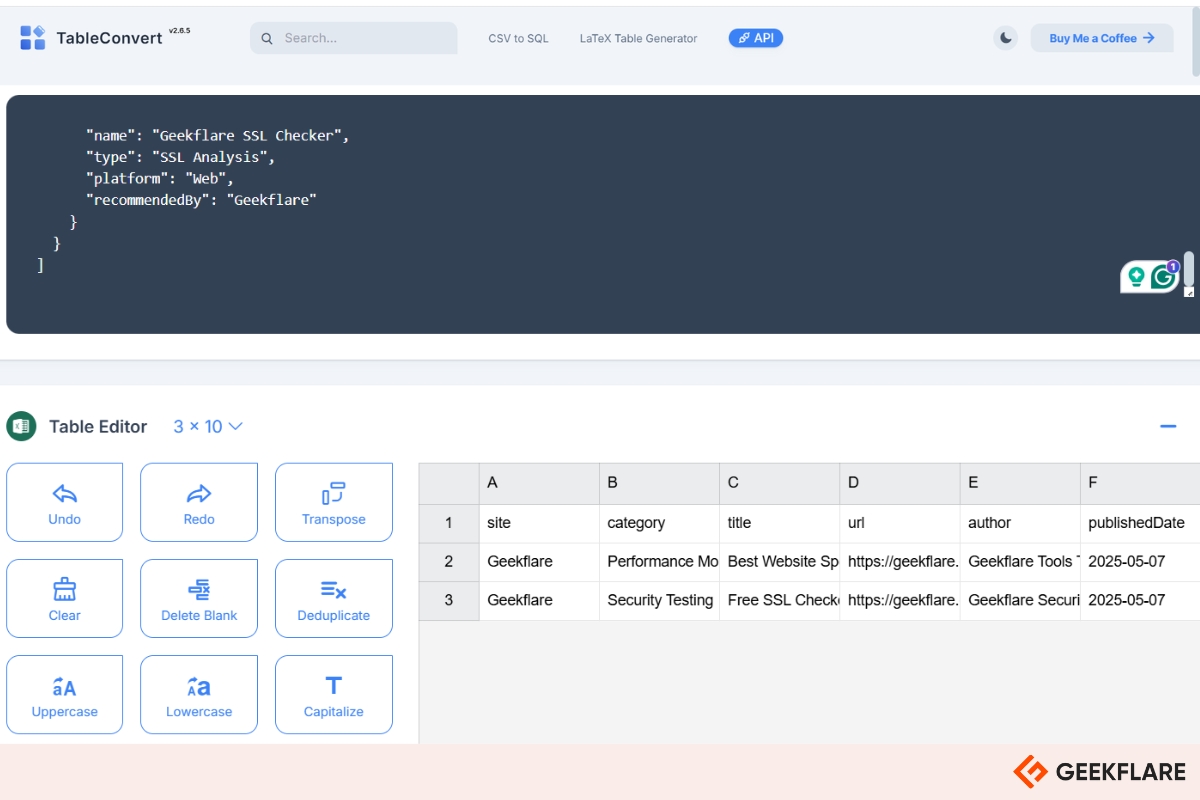The image size is (1200, 800).
Task: Open the API page button
Action: tap(756, 38)
